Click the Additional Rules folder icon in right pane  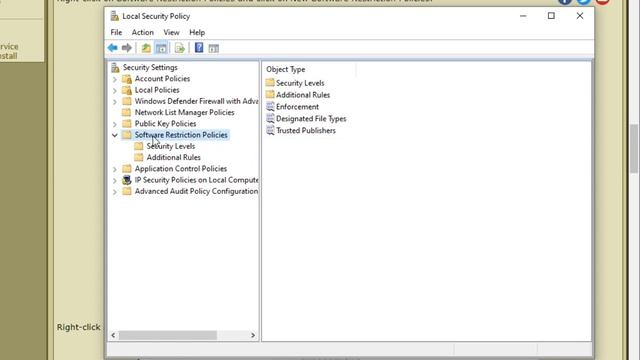[270, 94]
